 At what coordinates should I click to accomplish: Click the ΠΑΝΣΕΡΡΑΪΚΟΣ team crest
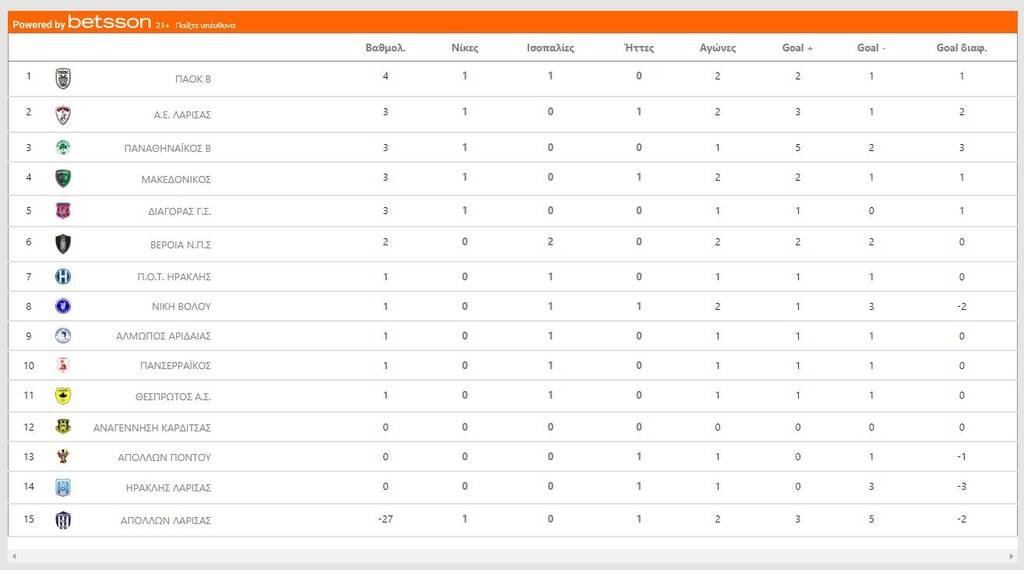point(63,366)
